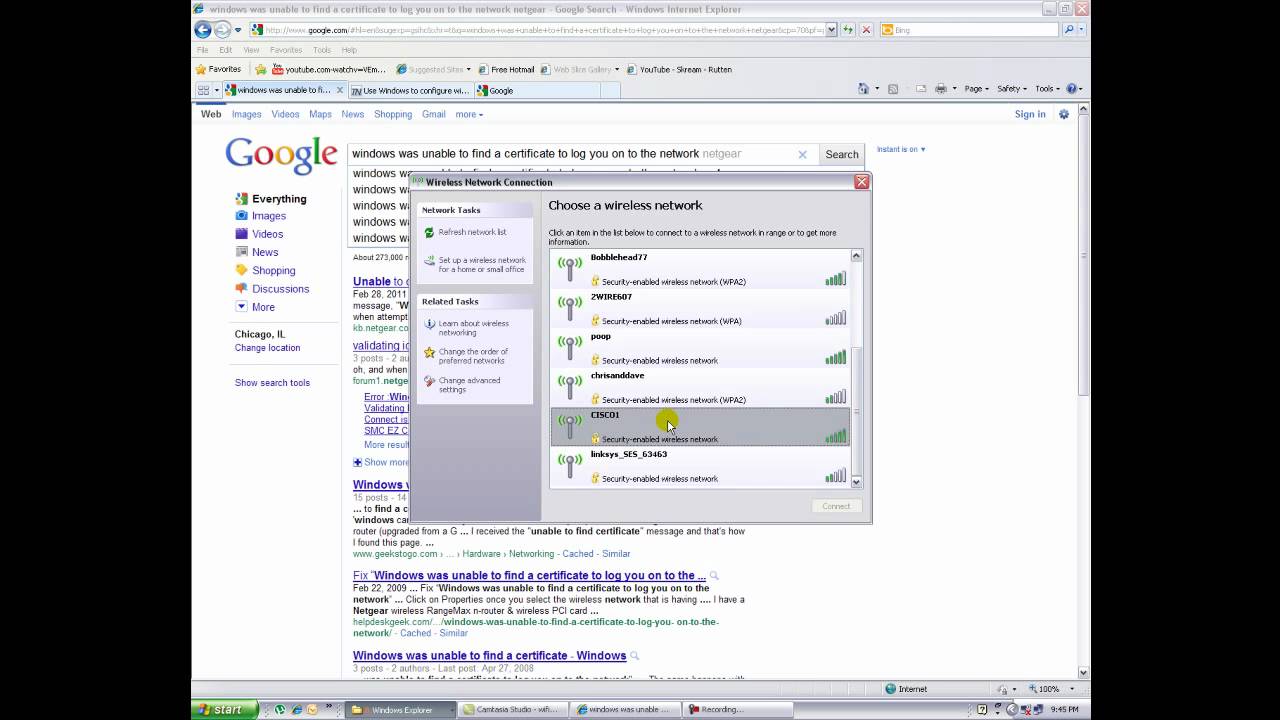
Task: Open the Recent Pages dropdown arrow
Action: click(238, 30)
